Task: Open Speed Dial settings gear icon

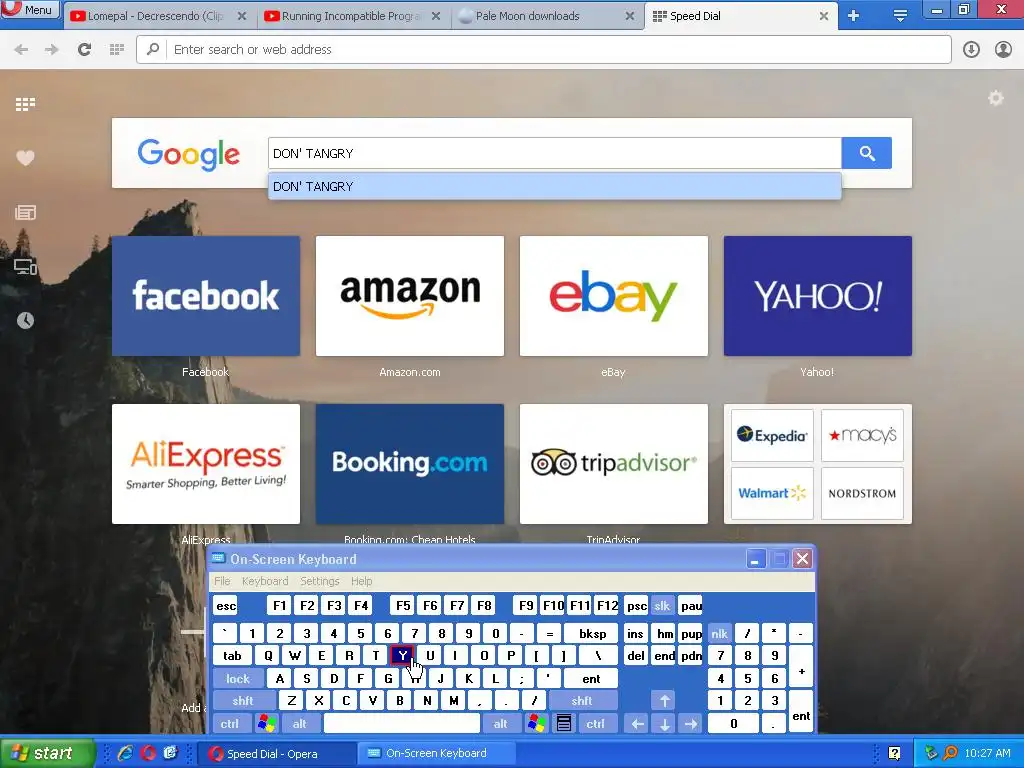Action: pos(995,99)
